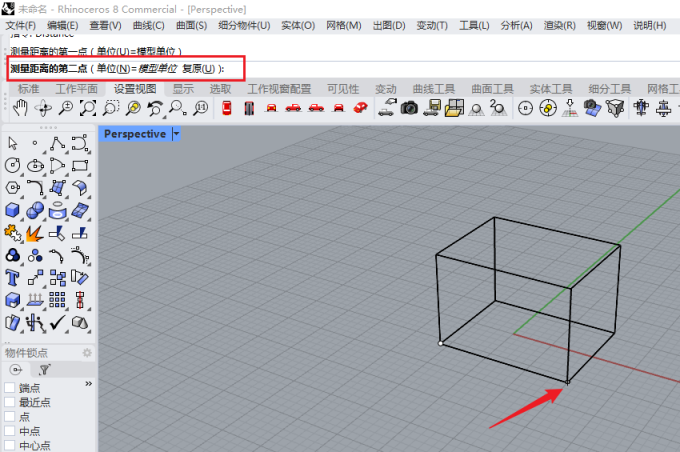This screenshot has height=452, width=680.
Task: Select the Rectangle tool
Action: (80, 166)
